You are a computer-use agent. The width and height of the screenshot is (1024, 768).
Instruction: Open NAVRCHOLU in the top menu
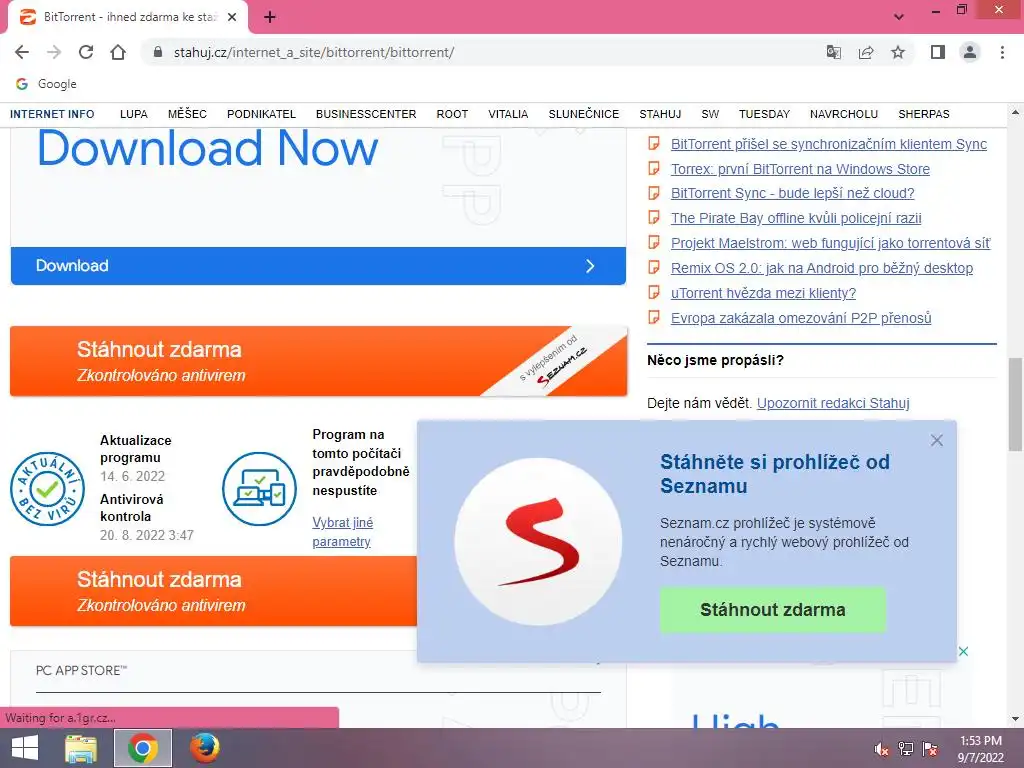coord(844,114)
